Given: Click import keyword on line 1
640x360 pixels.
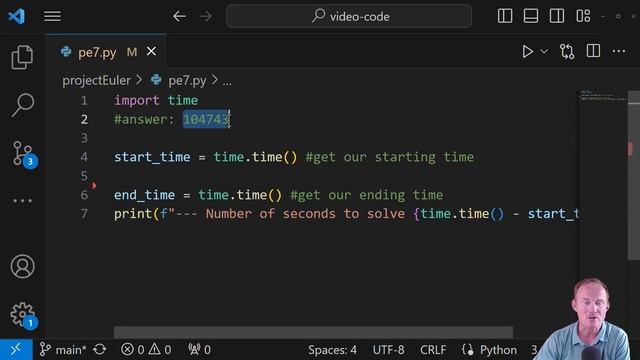Looking at the screenshot, I should point(136,100).
